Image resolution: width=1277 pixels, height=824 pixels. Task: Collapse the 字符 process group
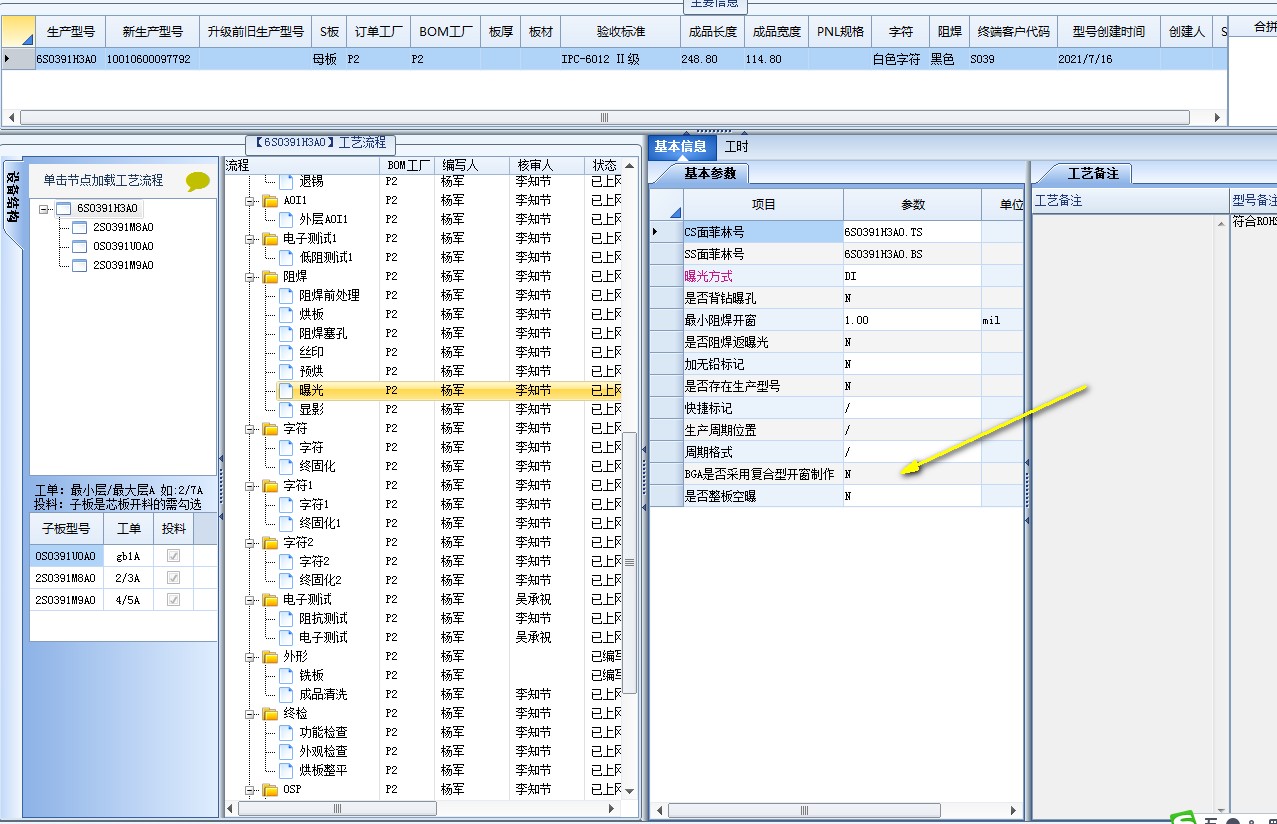(x=250, y=428)
